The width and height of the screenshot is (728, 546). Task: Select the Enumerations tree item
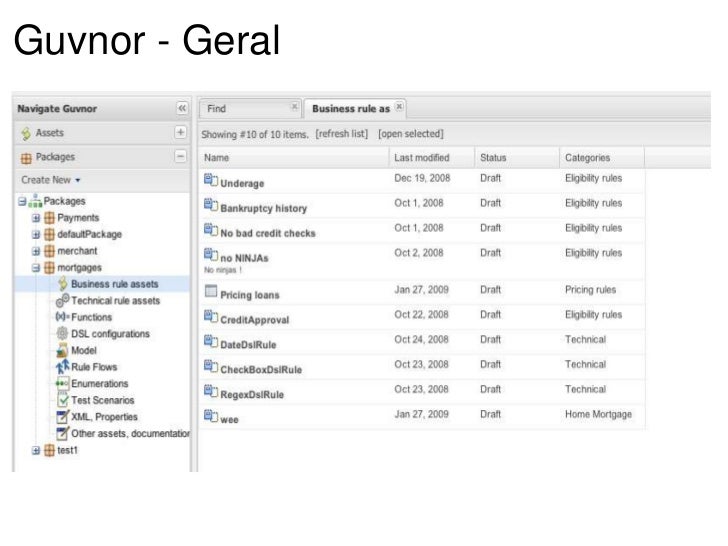click(99, 384)
